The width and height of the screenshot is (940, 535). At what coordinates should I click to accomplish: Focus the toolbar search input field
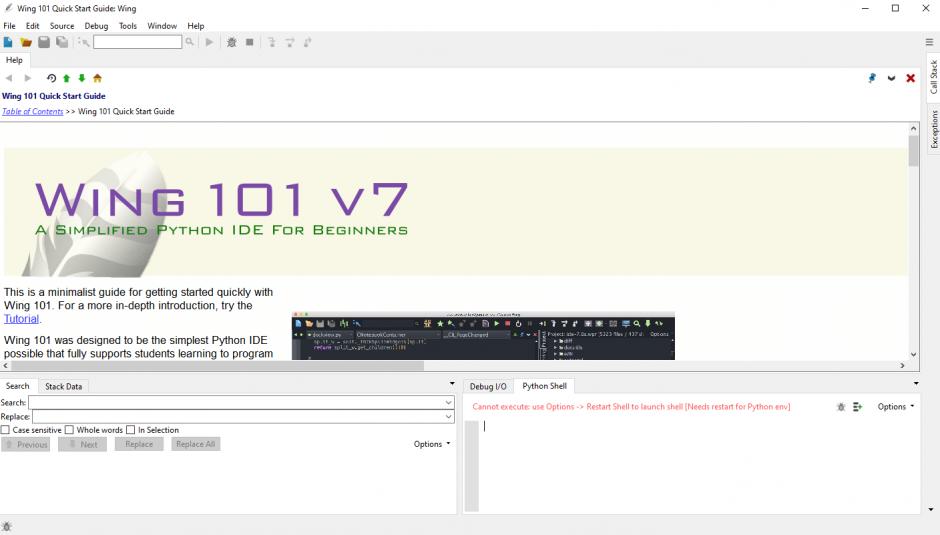[137, 42]
